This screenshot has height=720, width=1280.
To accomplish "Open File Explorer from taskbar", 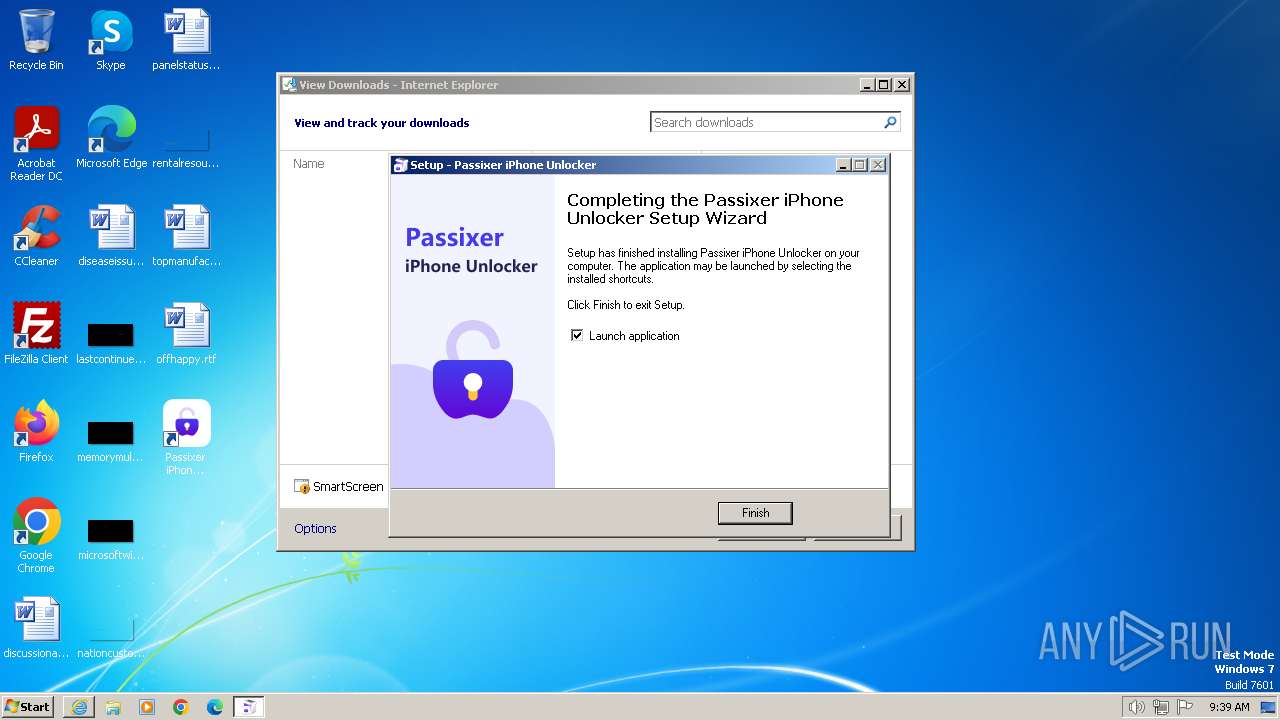I will [x=113, y=707].
